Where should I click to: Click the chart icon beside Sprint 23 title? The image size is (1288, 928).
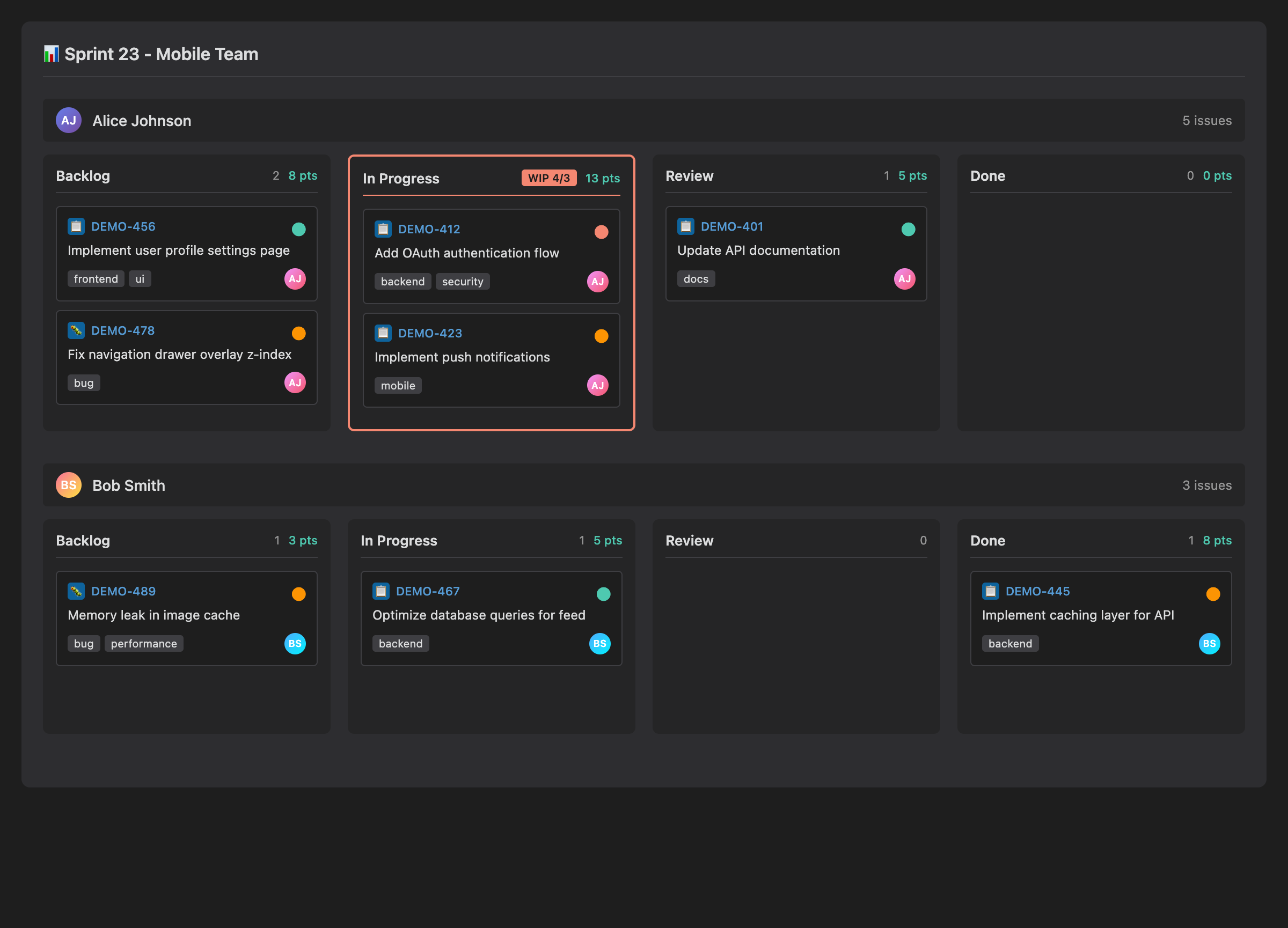pos(51,55)
